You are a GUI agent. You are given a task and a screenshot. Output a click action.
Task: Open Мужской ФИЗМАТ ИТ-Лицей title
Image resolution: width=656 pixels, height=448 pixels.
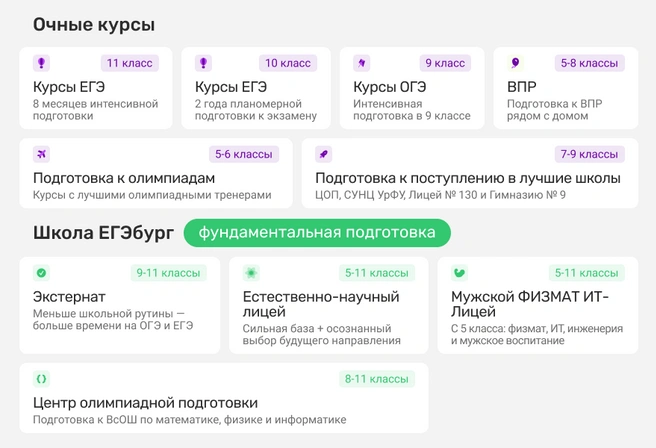tap(530, 304)
